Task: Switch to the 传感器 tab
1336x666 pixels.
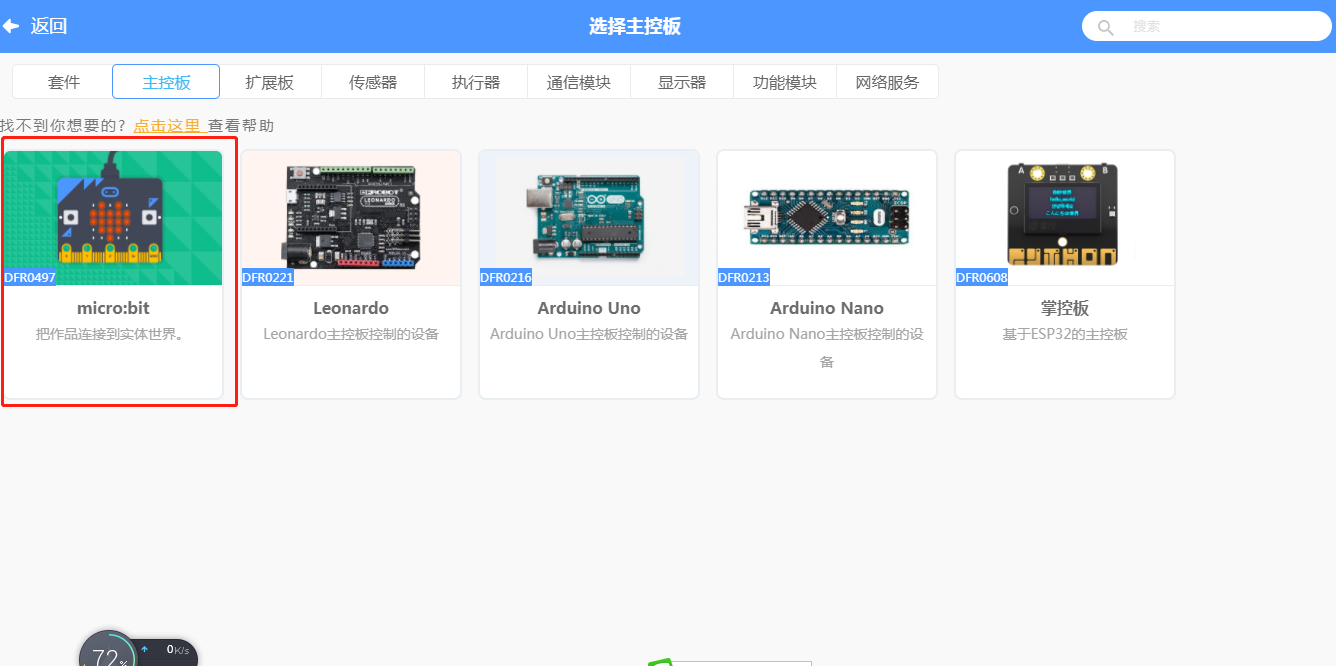Action: (x=373, y=82)
